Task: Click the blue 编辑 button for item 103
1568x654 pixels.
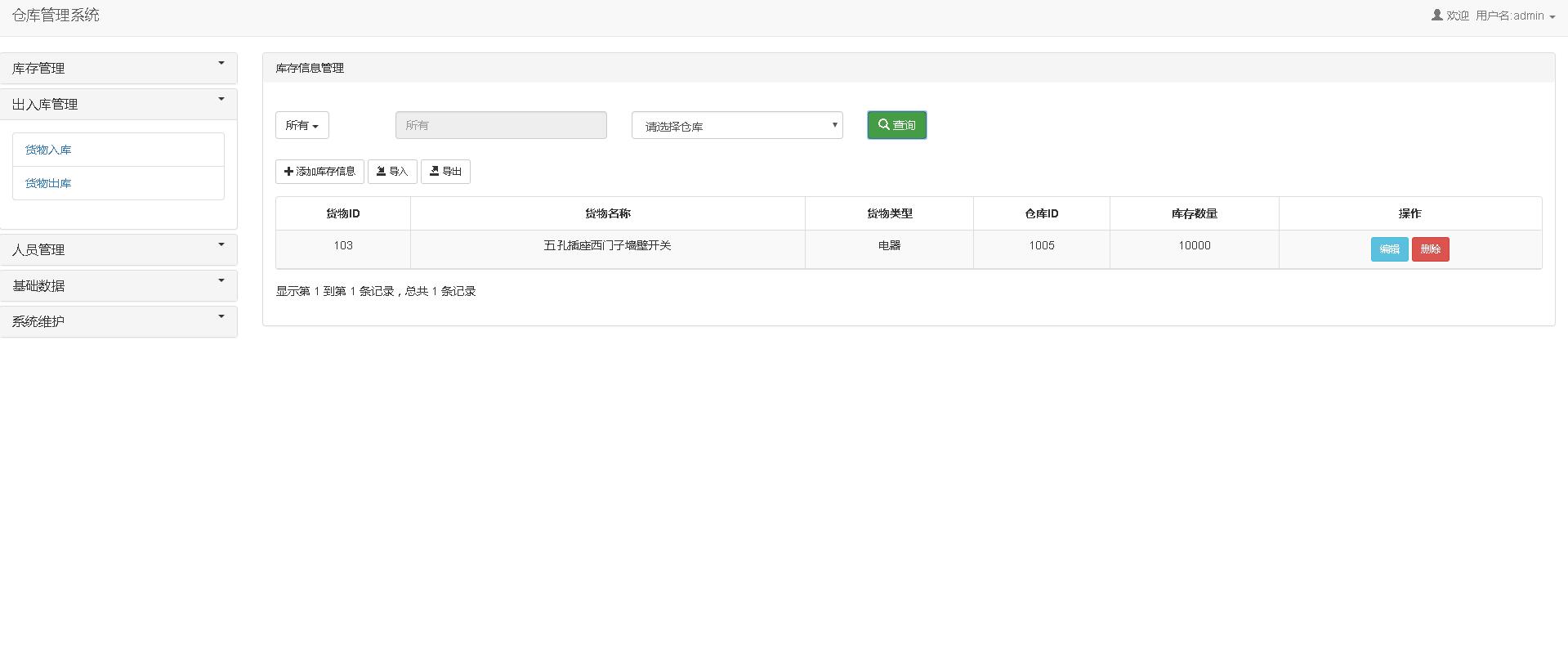Action: pyautogui.click(x=1388, y=249)
